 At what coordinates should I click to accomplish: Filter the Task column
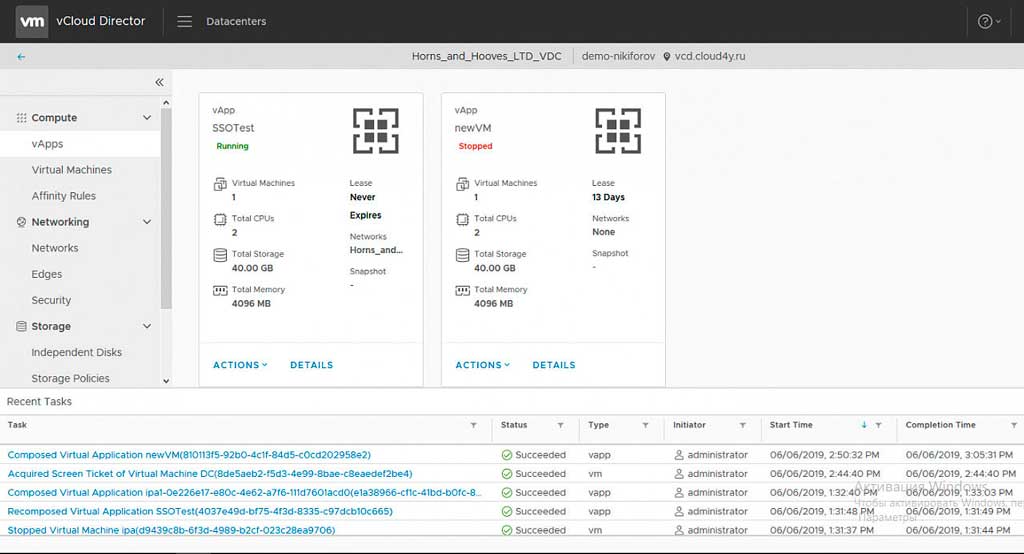tap(473, 425)
